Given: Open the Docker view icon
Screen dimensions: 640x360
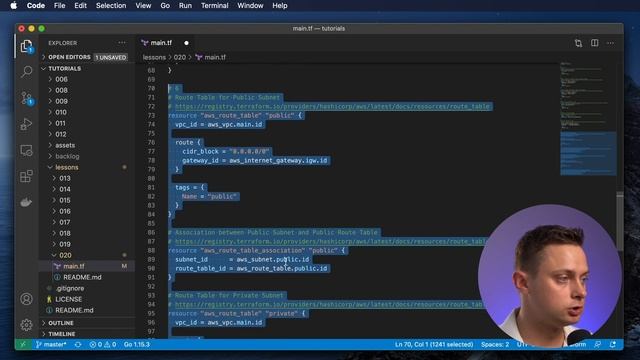Looking at the screenshot, I should coord(27,202).
